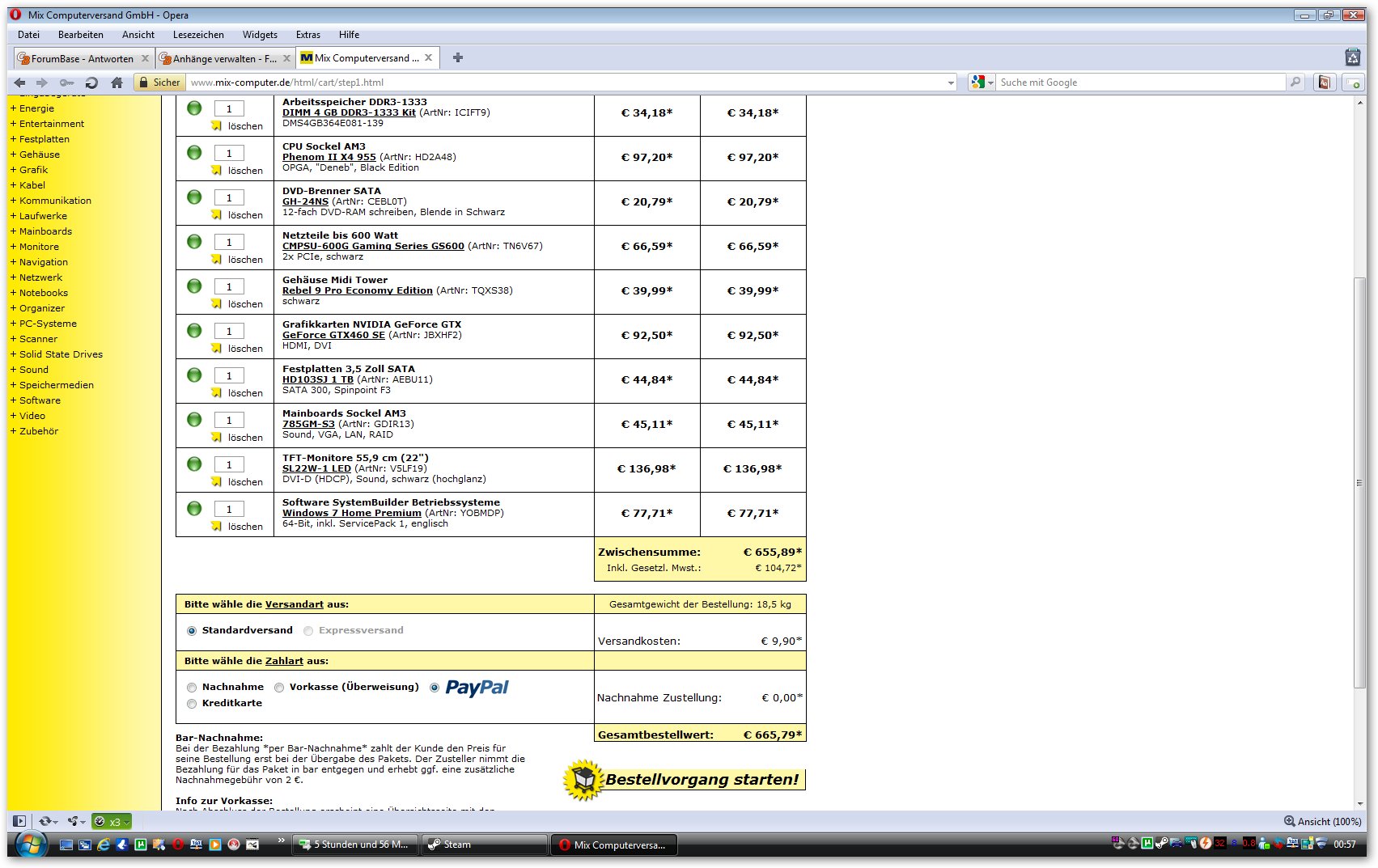Select the Nachnahme payment option
This screenshot has width=1378, height=868.
[192, 688]
